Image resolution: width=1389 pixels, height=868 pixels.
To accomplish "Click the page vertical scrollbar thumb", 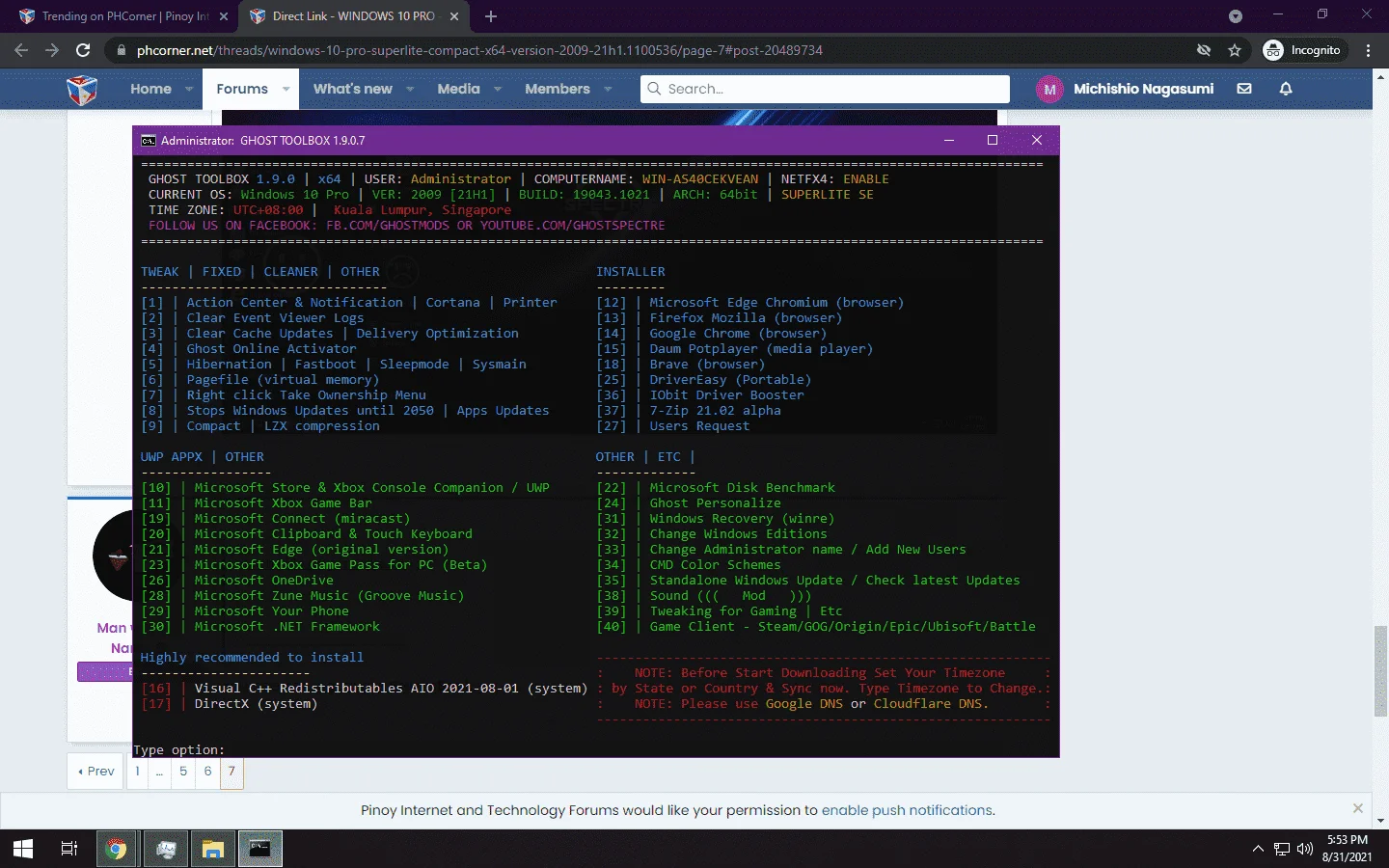I will tap(1380, 670).
